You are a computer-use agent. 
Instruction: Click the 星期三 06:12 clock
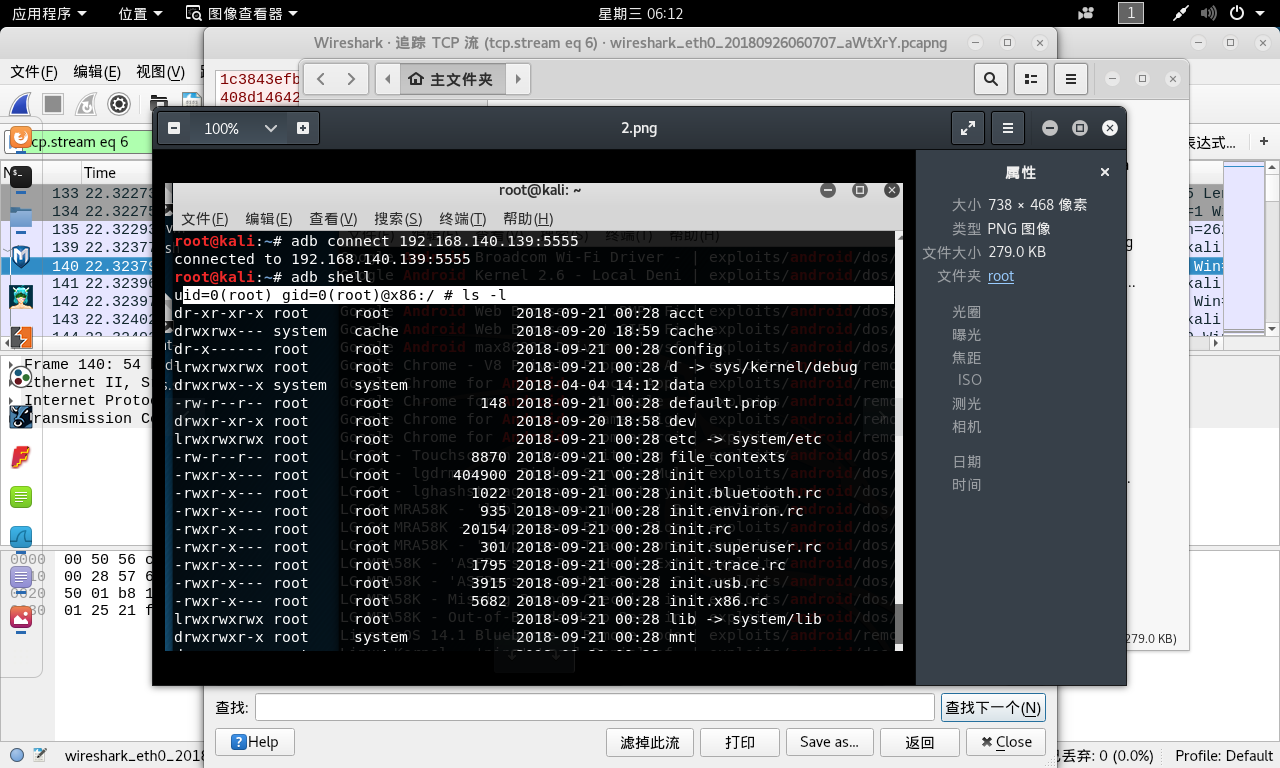(640, 14)
